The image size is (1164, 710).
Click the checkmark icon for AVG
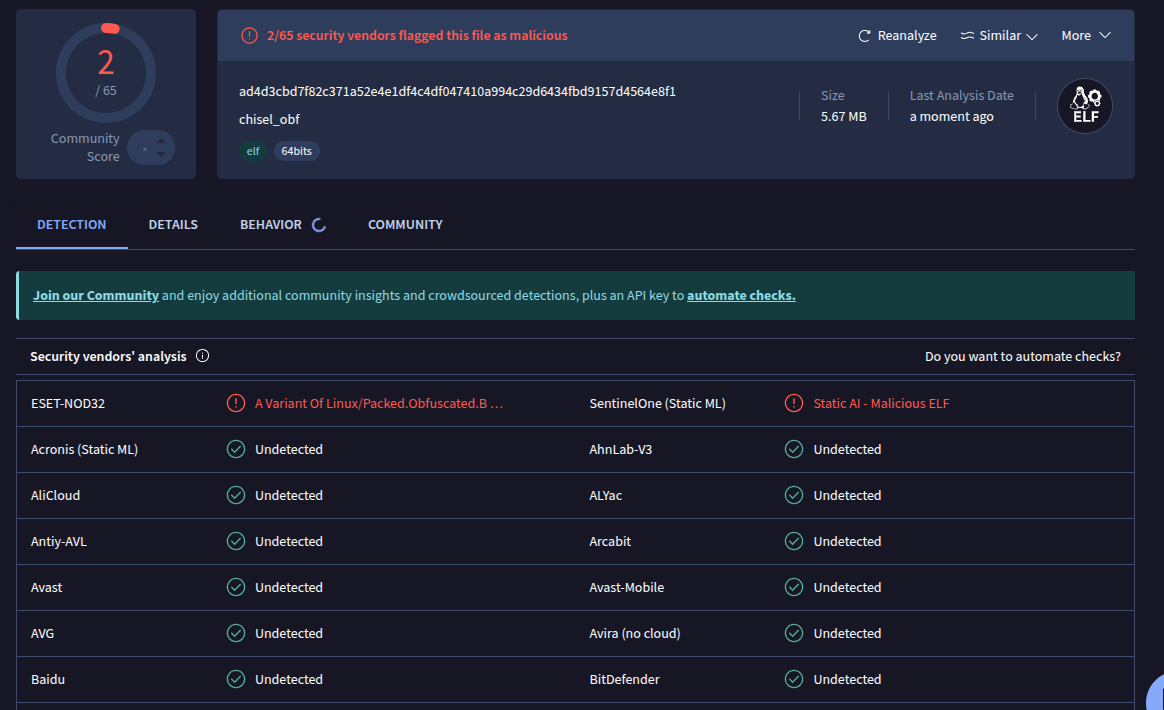(x=235, y=634)
